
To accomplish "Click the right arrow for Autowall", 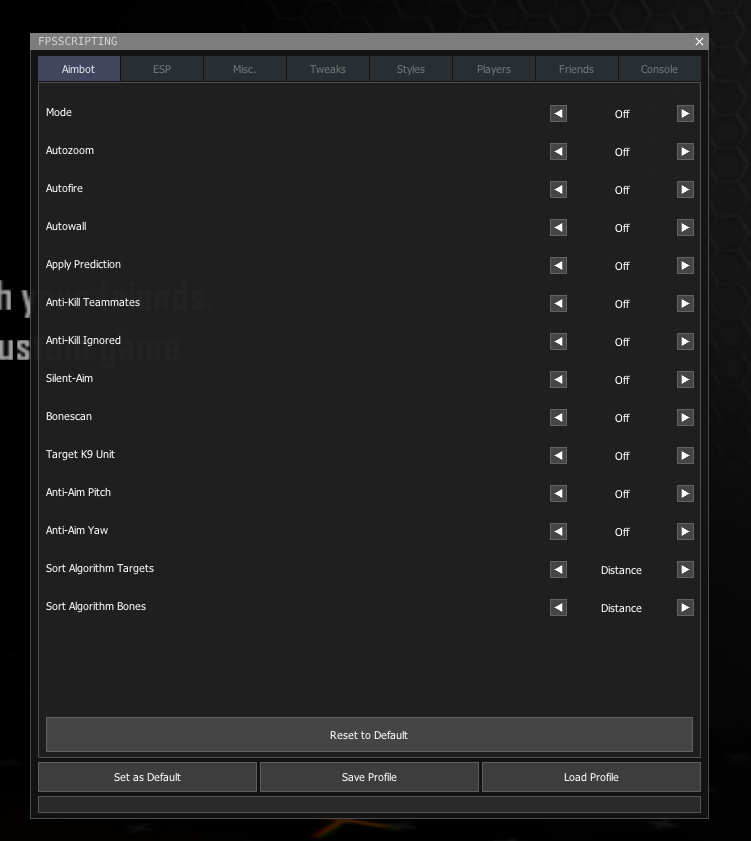I will 685,227.
